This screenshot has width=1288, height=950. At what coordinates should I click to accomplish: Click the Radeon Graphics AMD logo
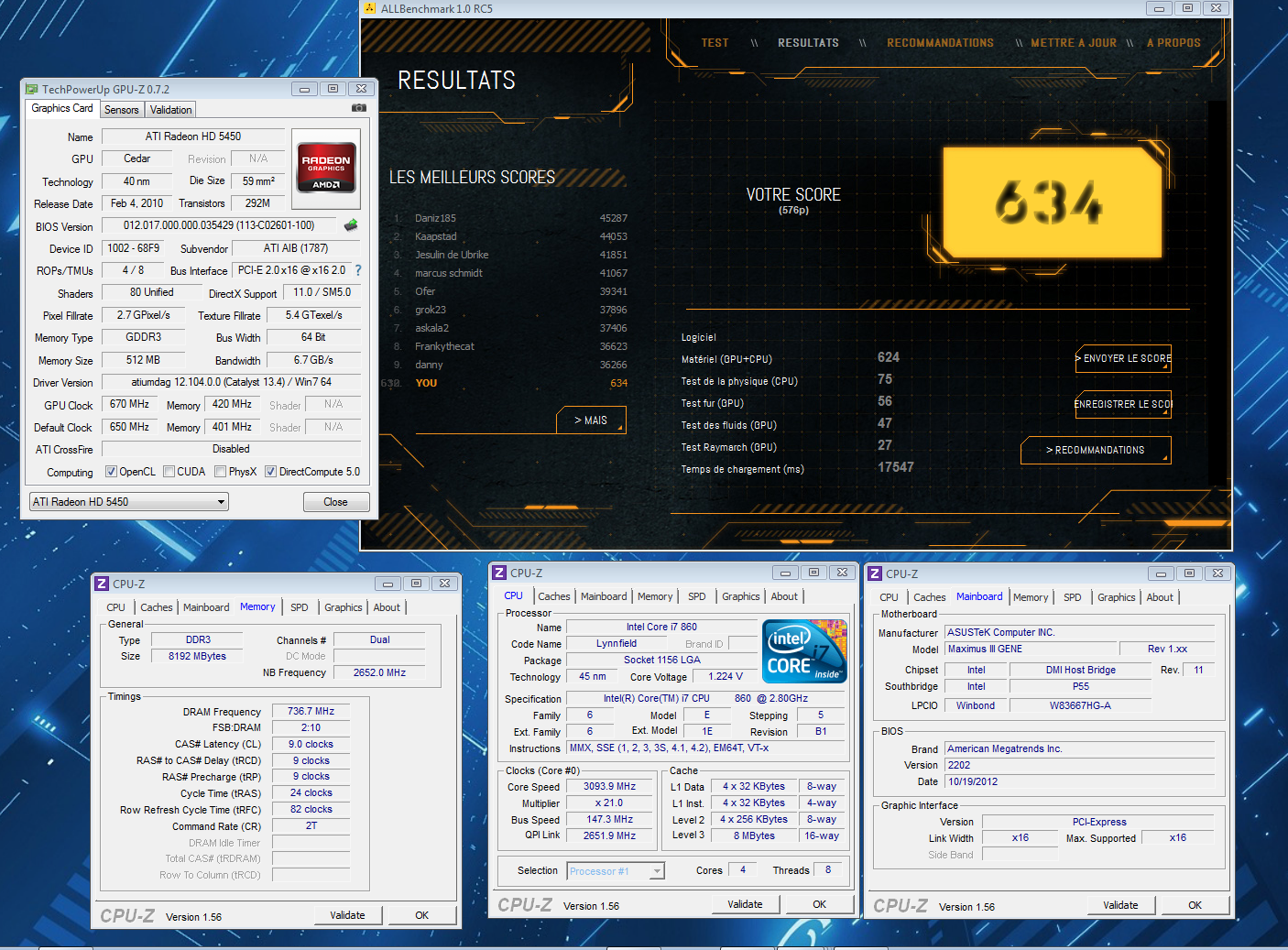pyautogui.click(x=326, y=169)
